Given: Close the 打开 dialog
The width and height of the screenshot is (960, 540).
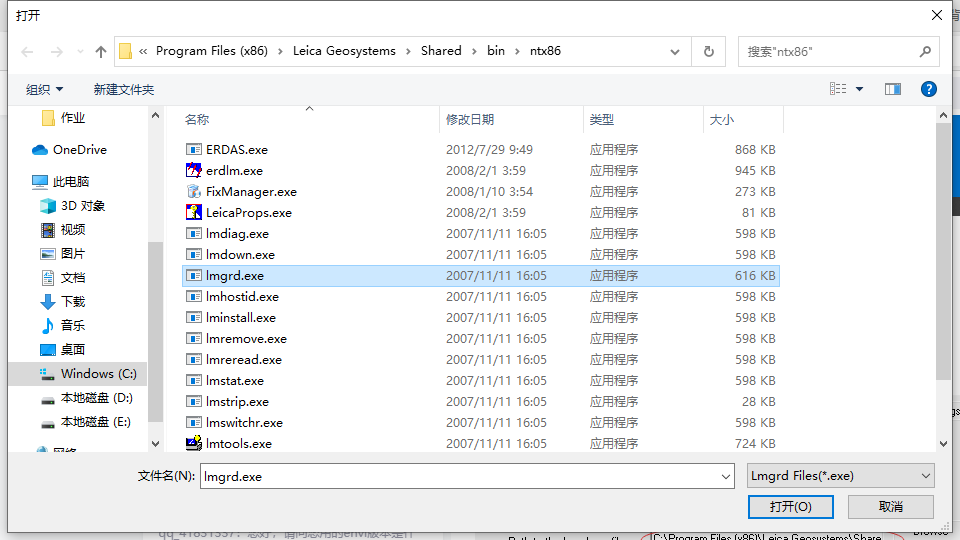Looking at the screenshot, I should tap(937, 15).
